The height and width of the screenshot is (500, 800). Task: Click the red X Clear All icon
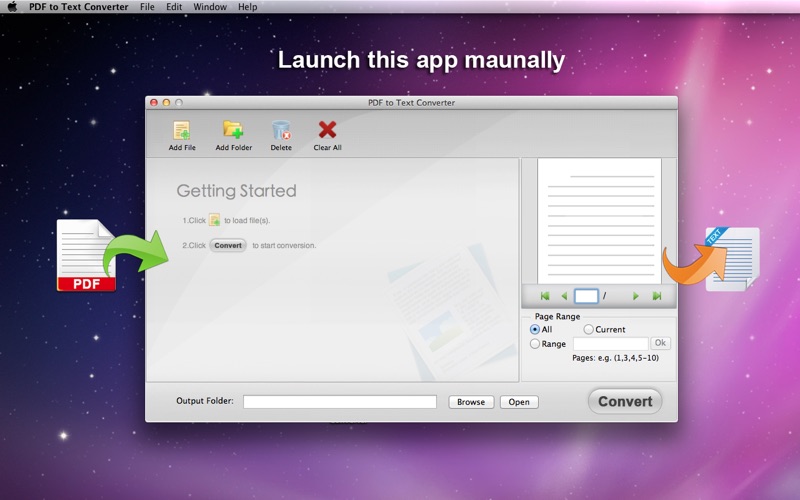[327, 130]
